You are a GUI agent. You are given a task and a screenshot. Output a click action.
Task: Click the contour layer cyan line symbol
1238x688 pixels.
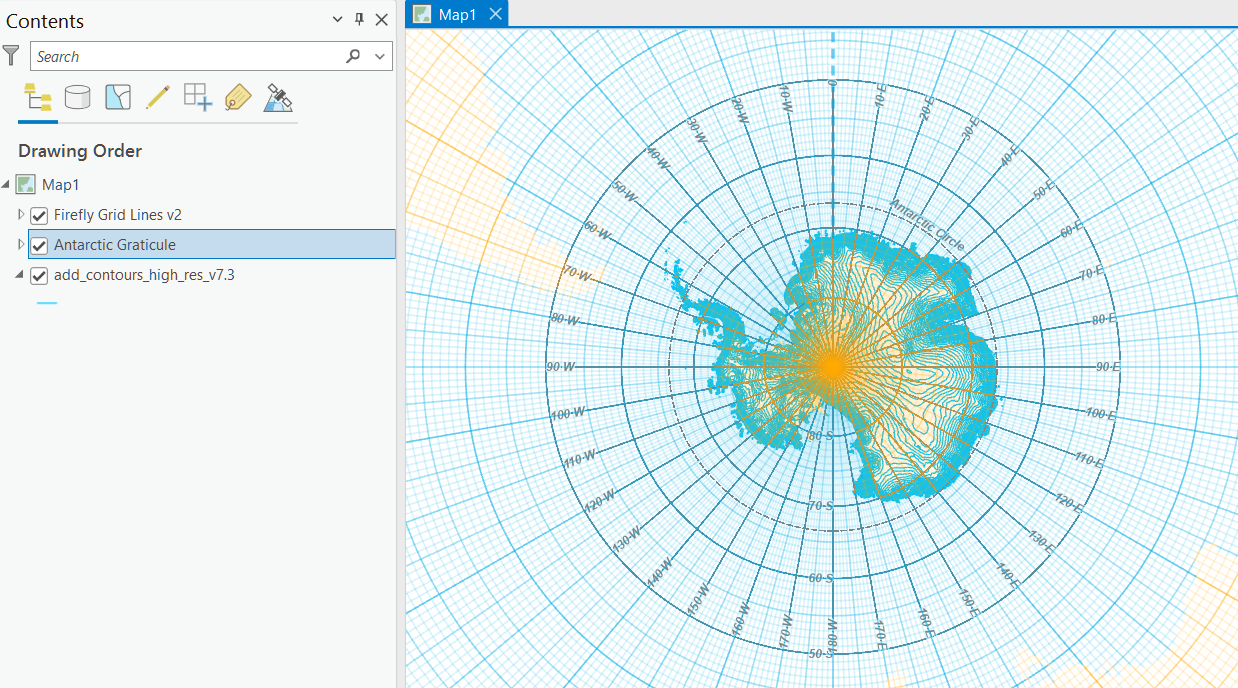pos(47,302)
